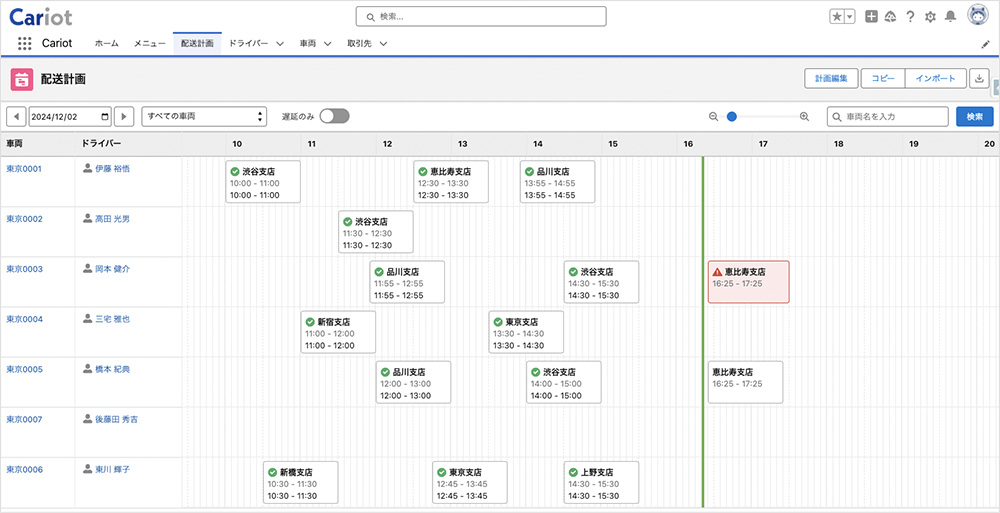
Task: Open the help question mark icon
Action: click(910, 17)
